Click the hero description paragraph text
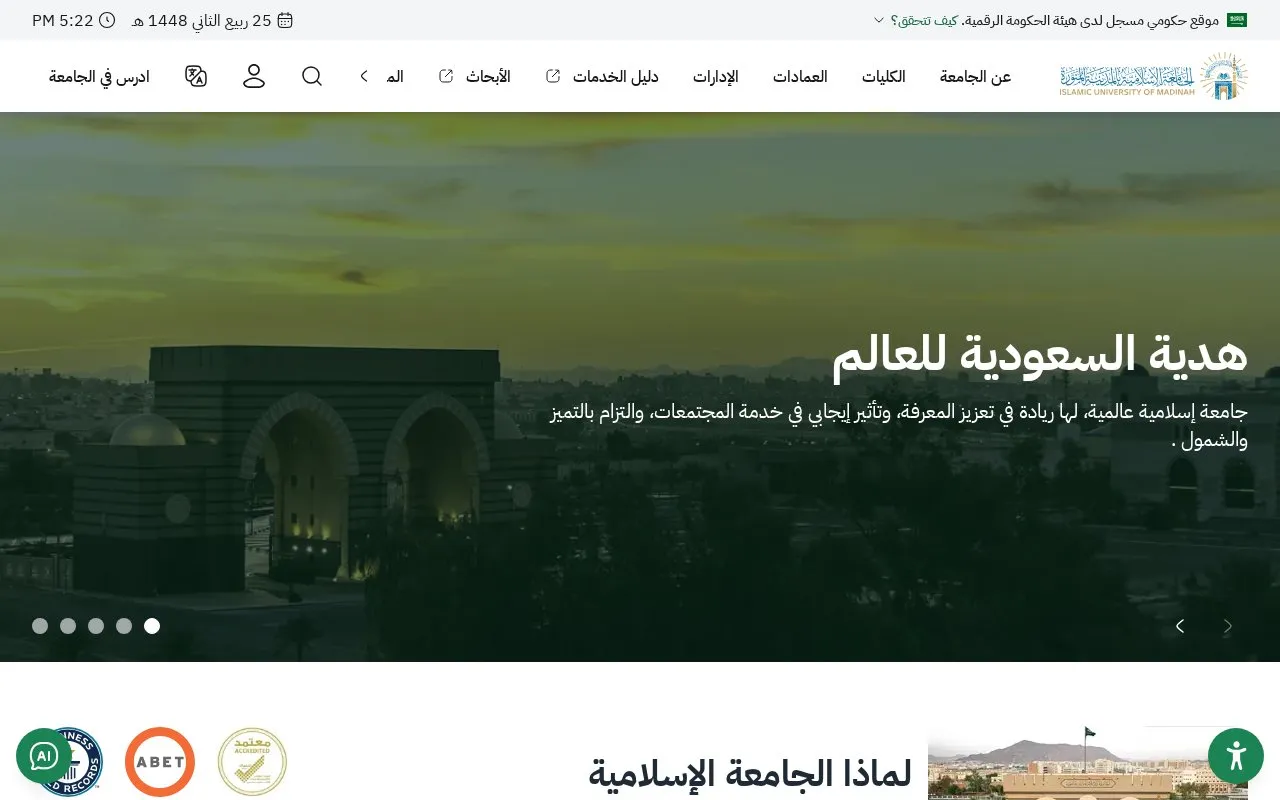This screenshot has width=1280, height=800. [x=899, y=426]
